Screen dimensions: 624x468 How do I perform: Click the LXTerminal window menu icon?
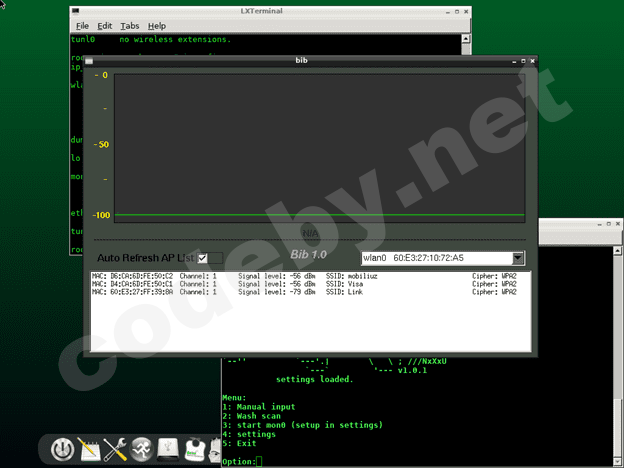pyautogui.click(x=77, y=11)
